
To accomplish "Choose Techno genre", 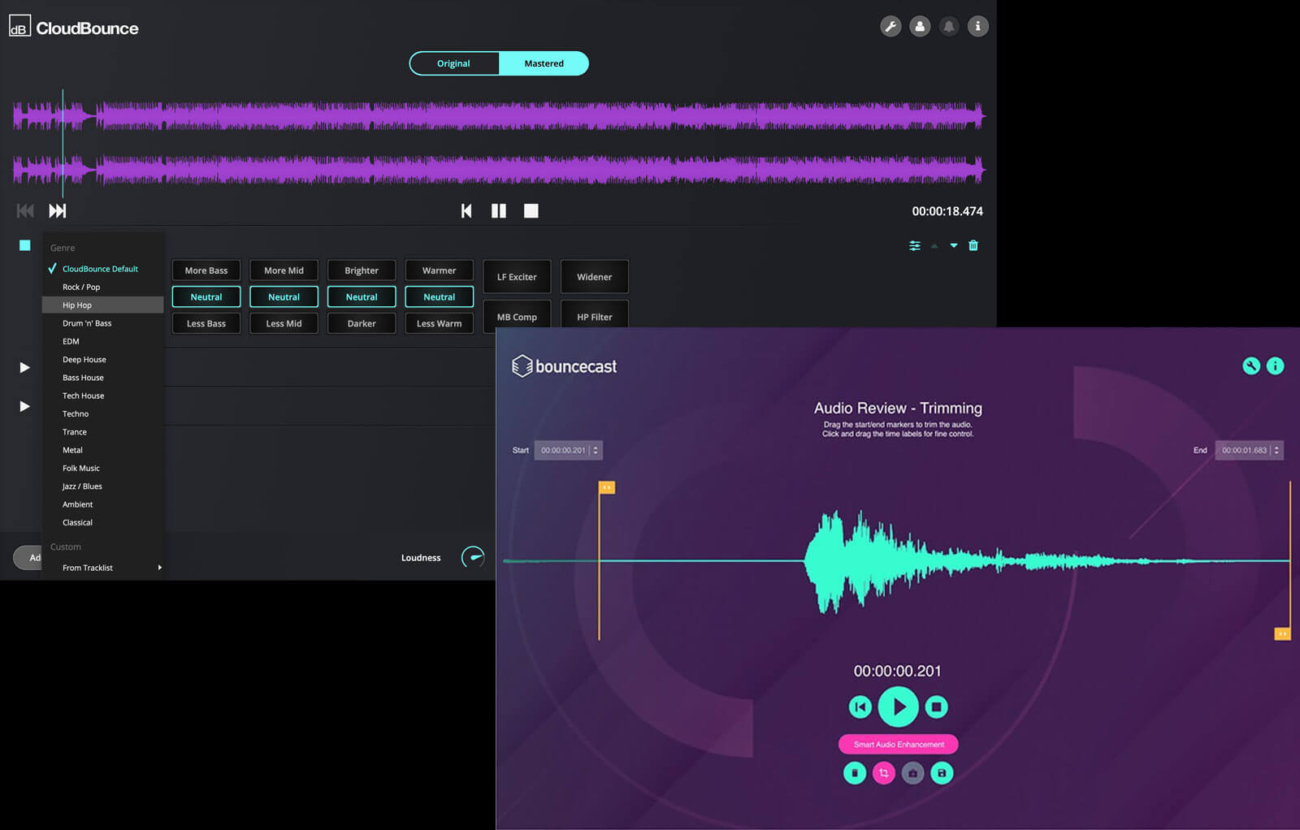I will pyautogui.click(x=103, y=414).
